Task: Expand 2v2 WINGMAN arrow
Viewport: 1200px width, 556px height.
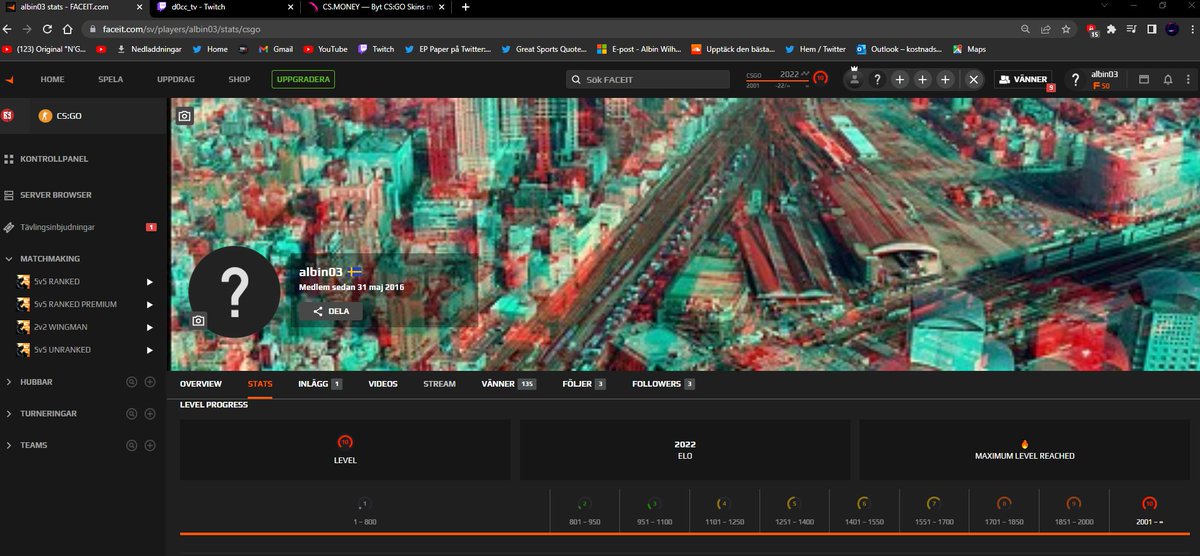Action: click(x=149, y=327)
